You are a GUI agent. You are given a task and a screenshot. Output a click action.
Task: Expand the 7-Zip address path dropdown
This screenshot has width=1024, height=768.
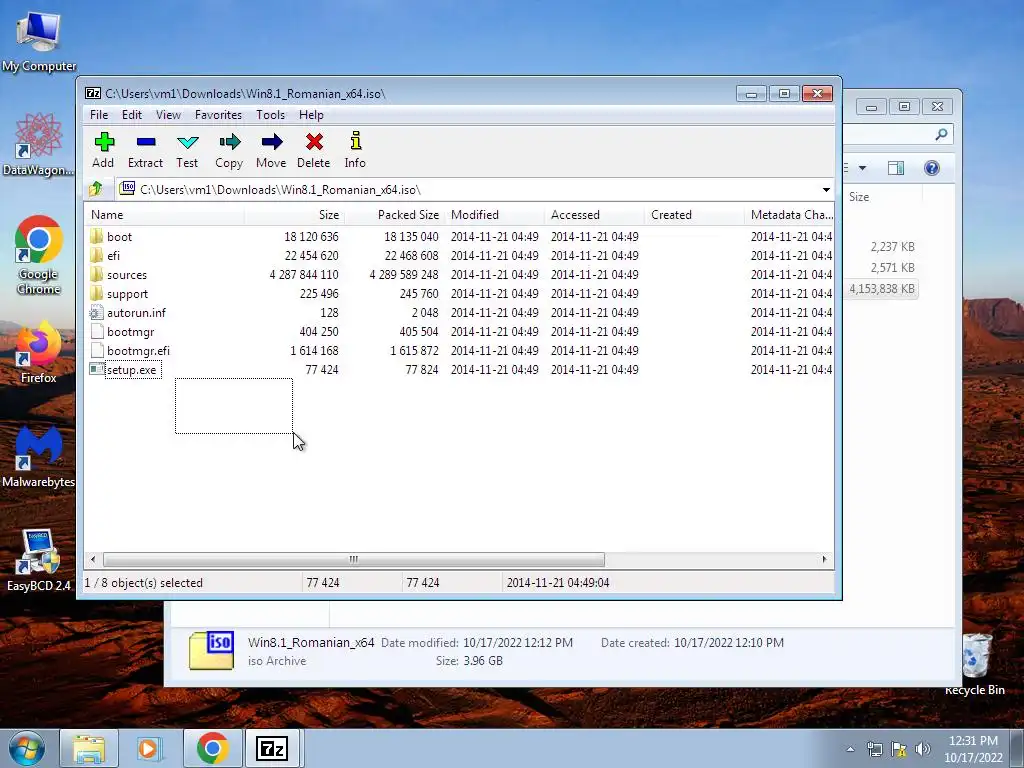click(x=826, y=189)
